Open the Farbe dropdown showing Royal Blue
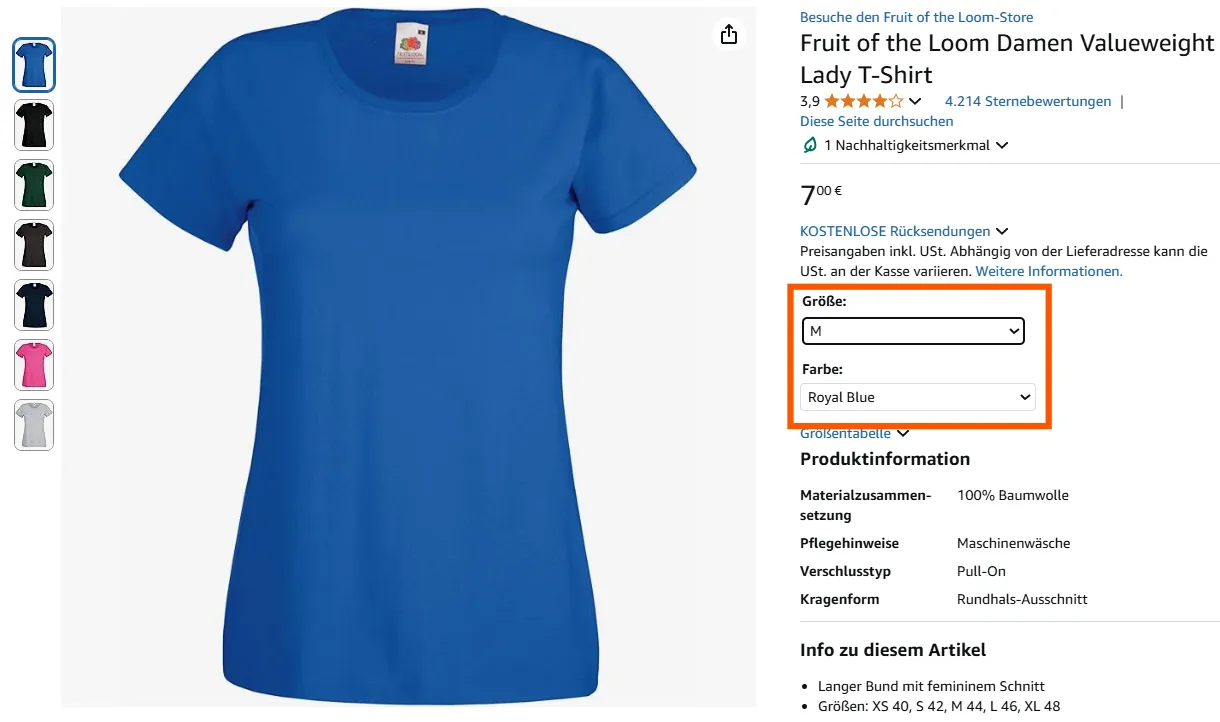The image size is (1220, 722). [916, 396]
